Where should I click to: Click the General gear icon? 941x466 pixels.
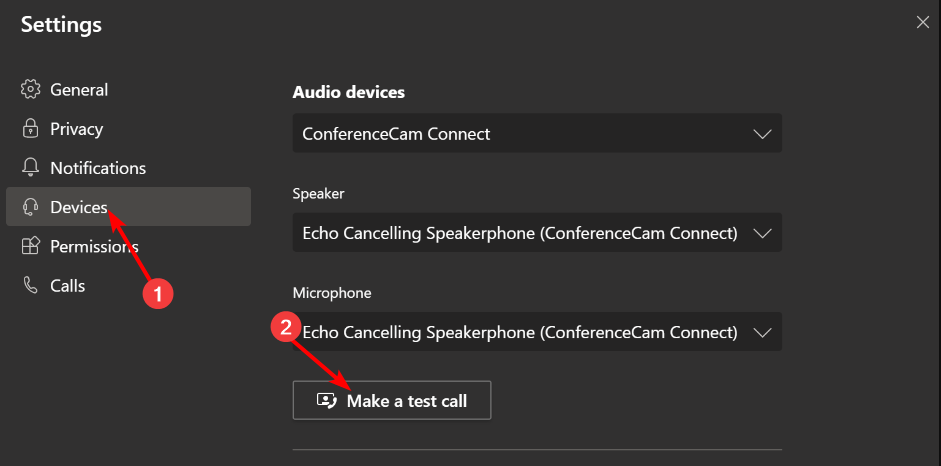pos(30,90)
